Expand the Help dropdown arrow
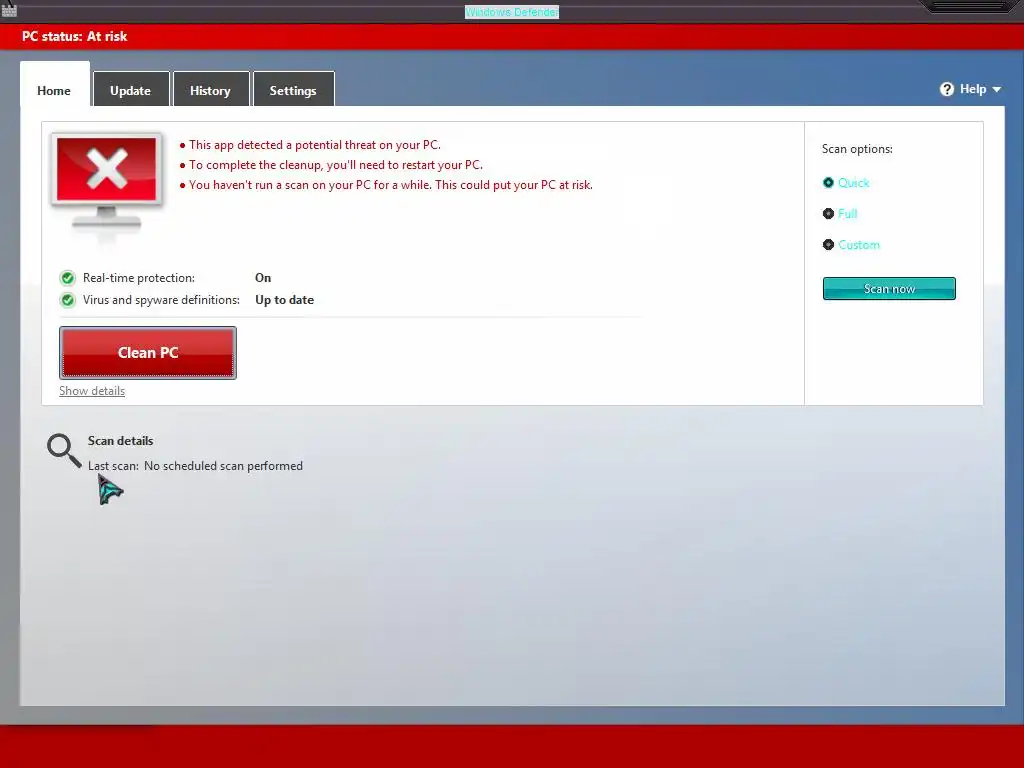 997,89
